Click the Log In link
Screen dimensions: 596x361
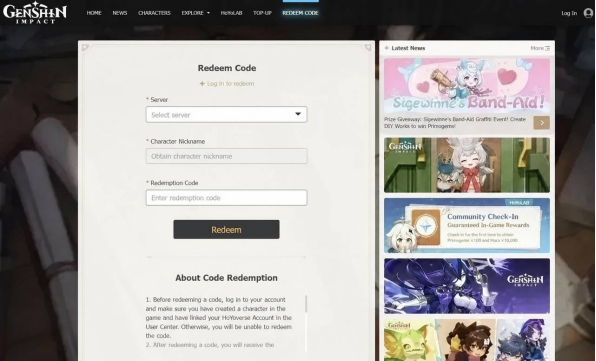[569, 13]
